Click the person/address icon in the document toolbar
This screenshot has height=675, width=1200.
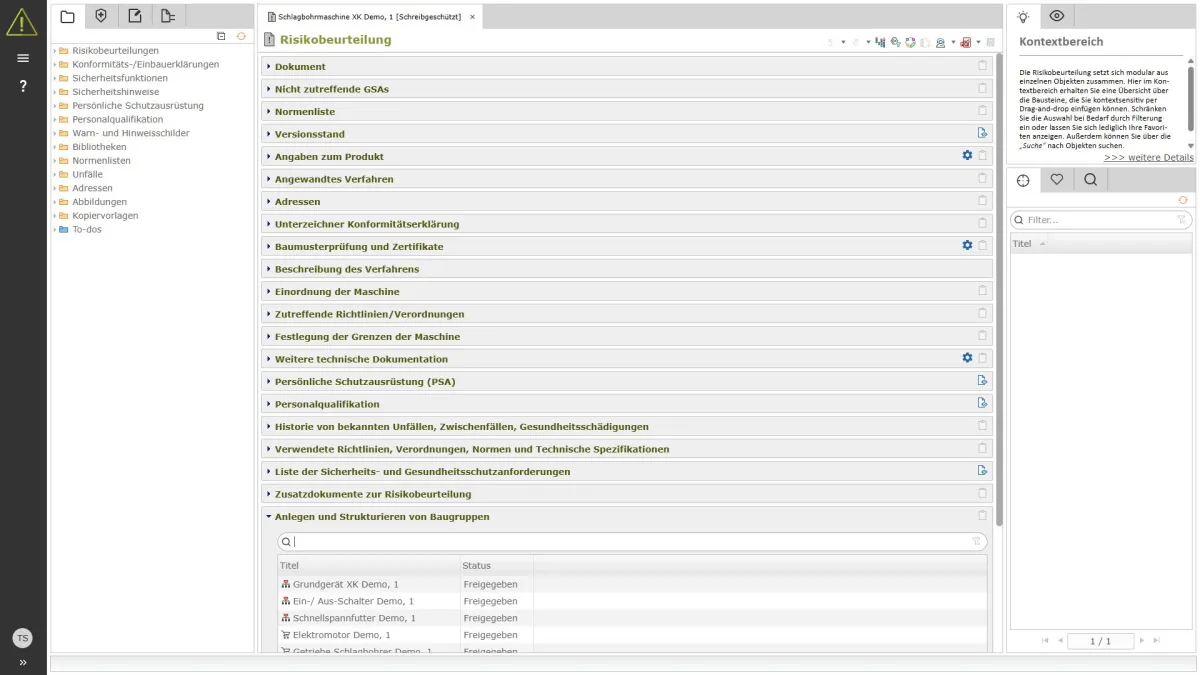941,43
